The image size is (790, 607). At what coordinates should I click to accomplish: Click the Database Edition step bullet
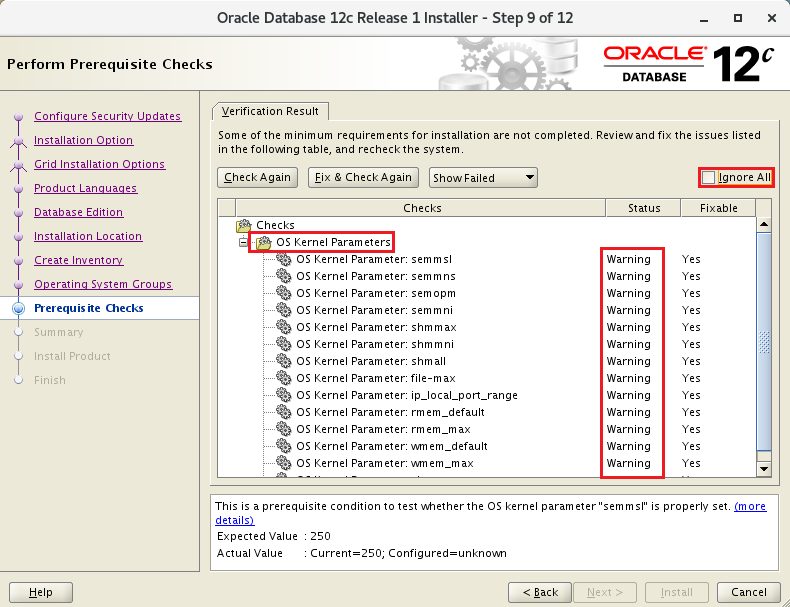click(x=19, y=213)
